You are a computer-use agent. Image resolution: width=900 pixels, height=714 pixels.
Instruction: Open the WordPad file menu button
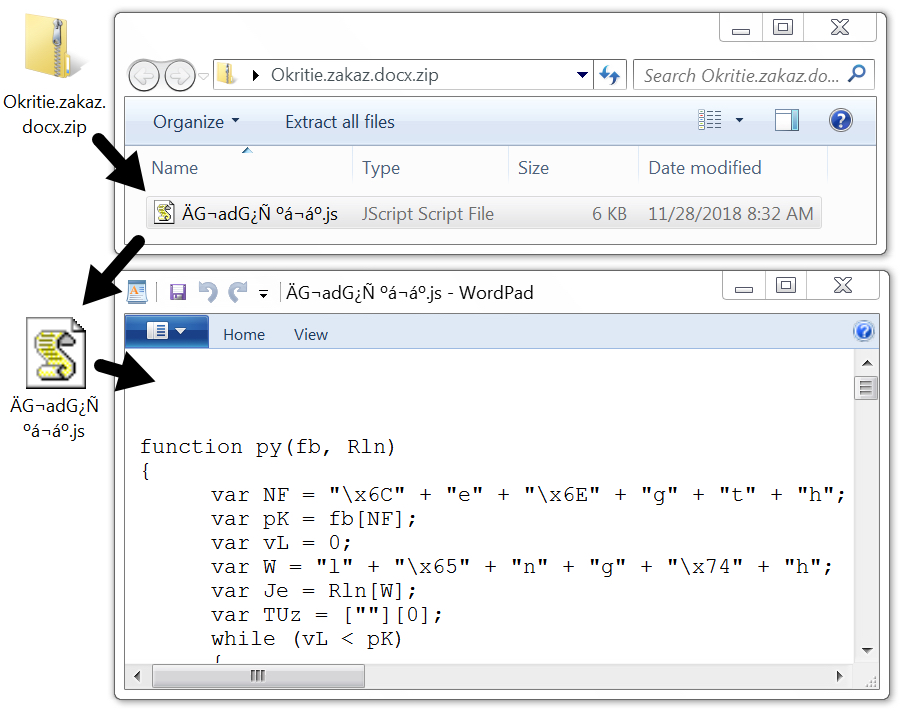point(166,331)
